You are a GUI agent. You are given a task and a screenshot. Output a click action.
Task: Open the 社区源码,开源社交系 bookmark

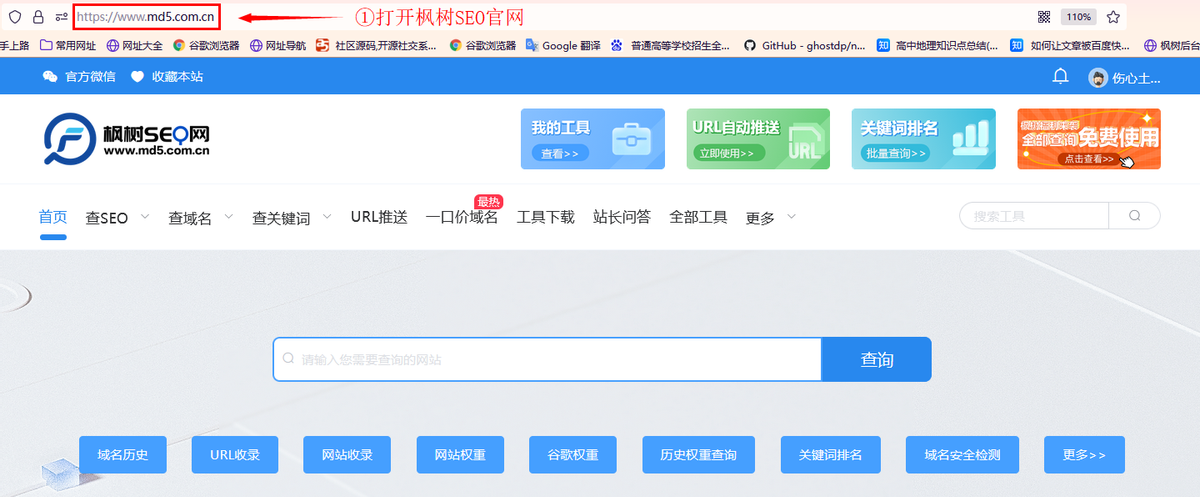coord(375,45)
